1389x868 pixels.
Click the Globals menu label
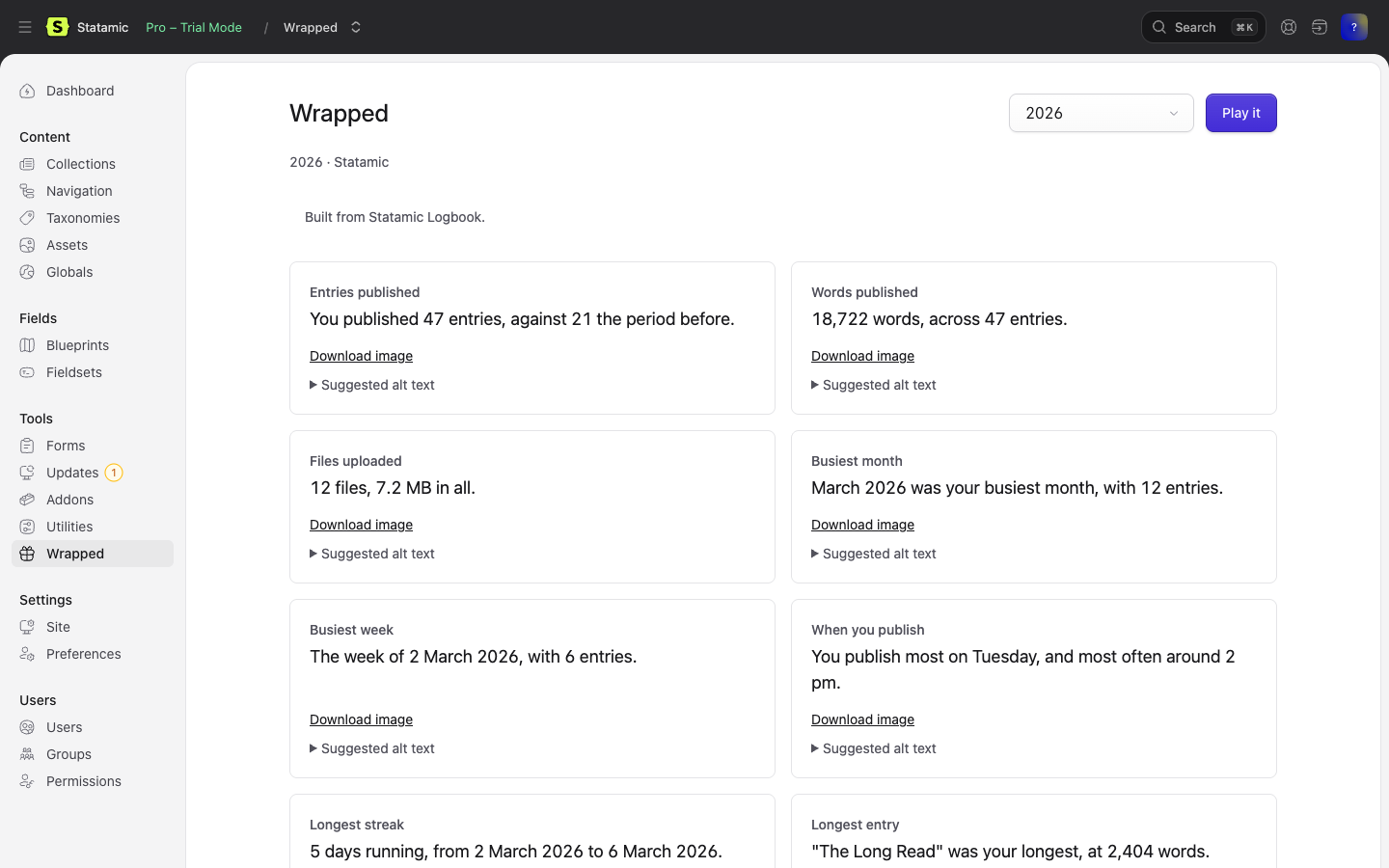tap(69, 272)
